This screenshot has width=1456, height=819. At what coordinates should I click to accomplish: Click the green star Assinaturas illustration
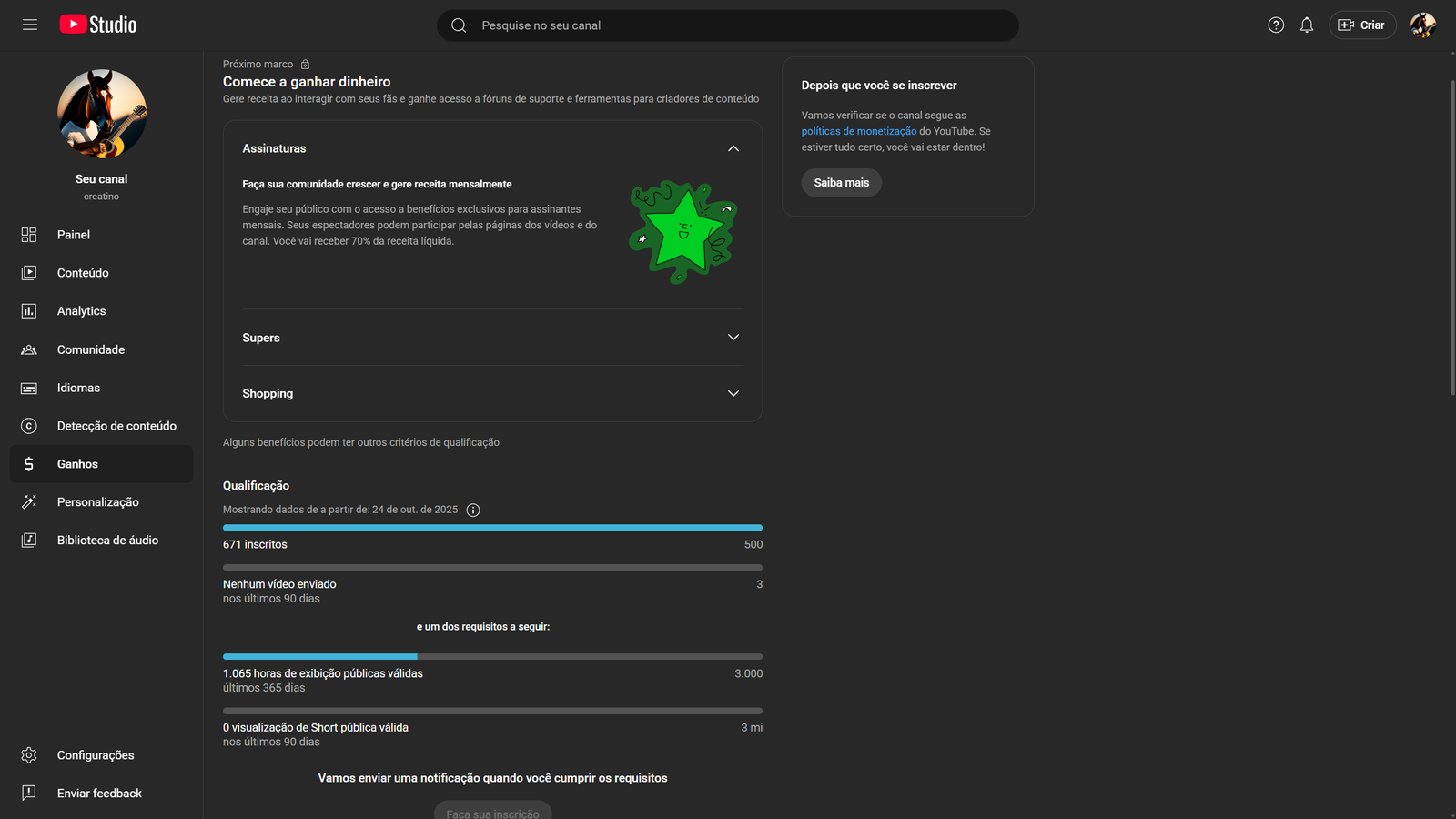tap(683, 231)
